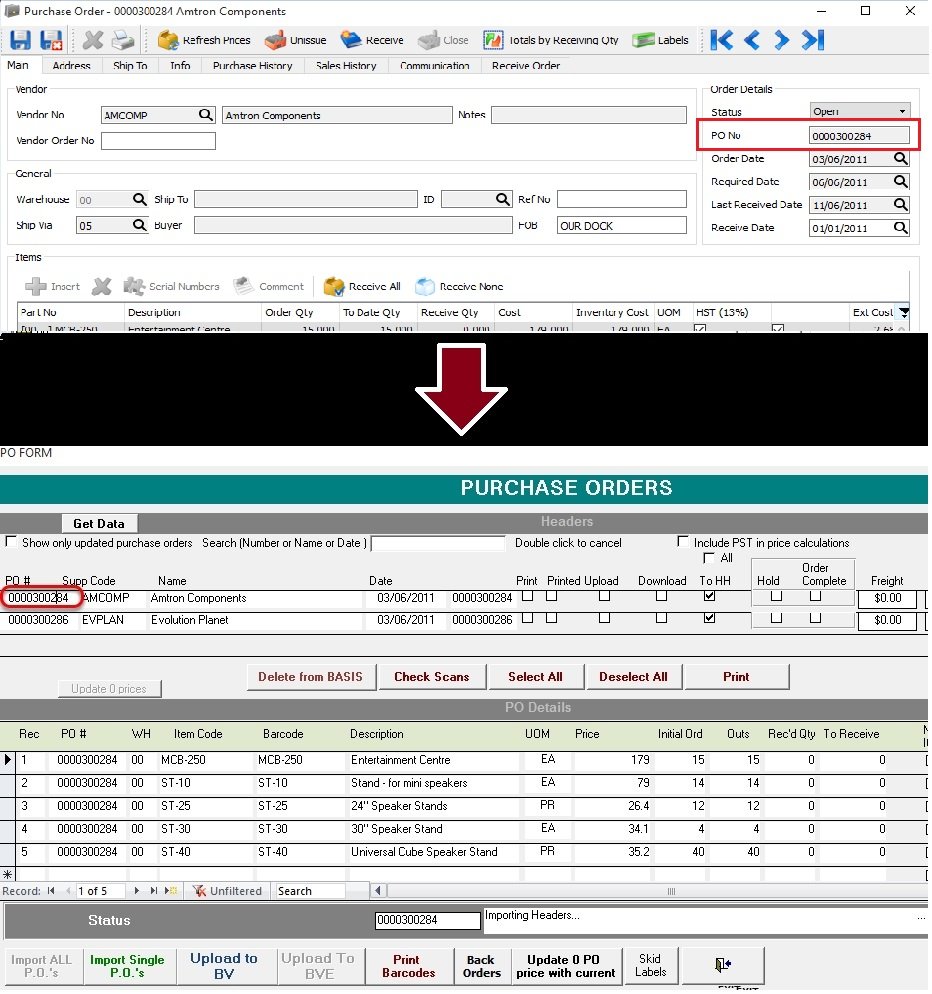Go to previous record arrow
Image resolution: width=932 pixels, height=994 pixels.
(752, 41)
